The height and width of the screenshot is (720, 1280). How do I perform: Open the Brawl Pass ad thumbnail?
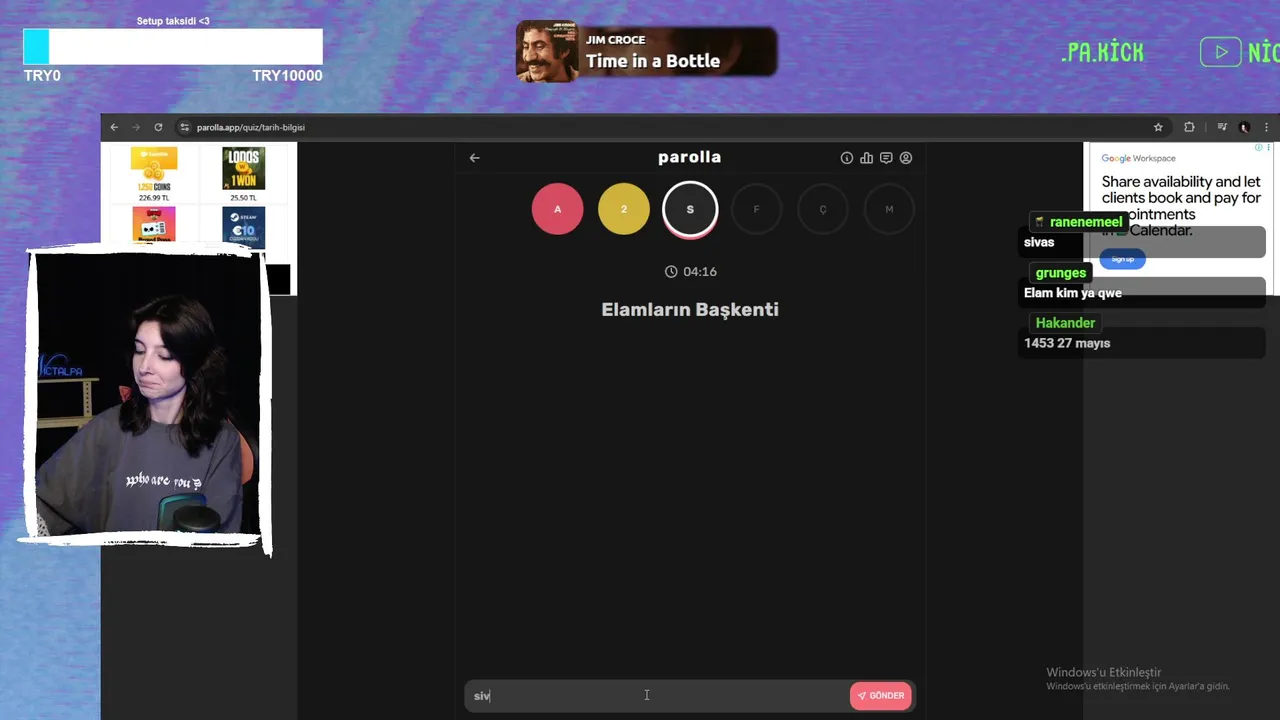click(154, 225)
